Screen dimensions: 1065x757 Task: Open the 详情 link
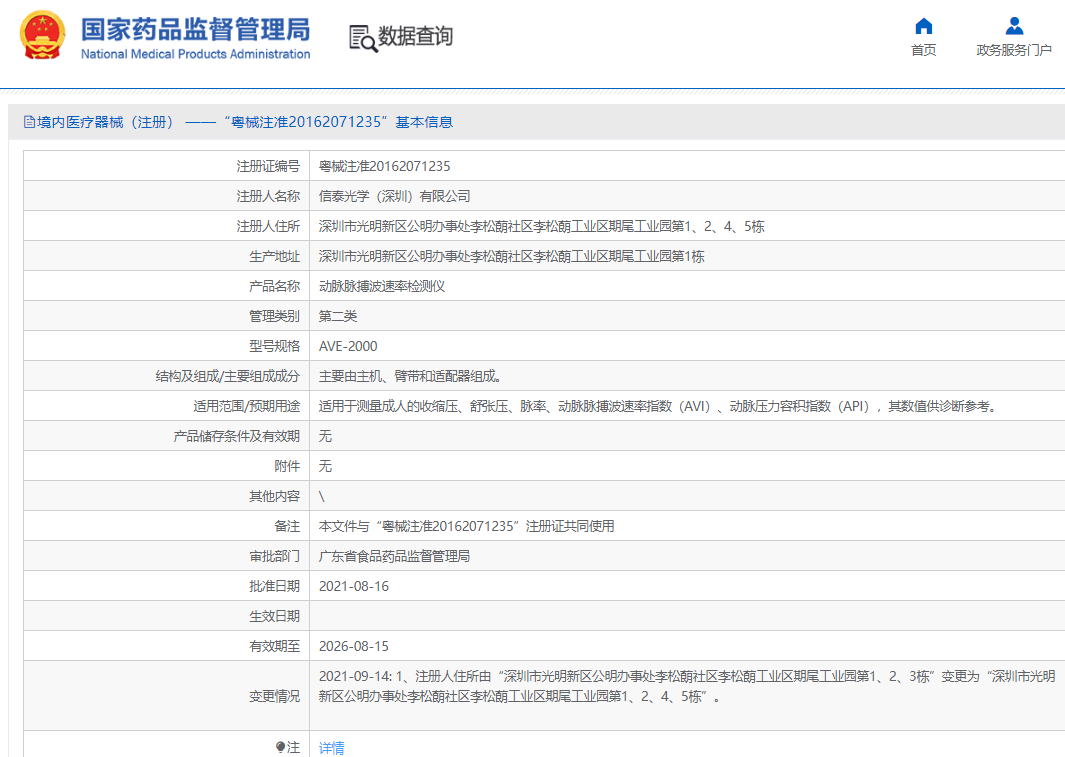coord(331,747)
